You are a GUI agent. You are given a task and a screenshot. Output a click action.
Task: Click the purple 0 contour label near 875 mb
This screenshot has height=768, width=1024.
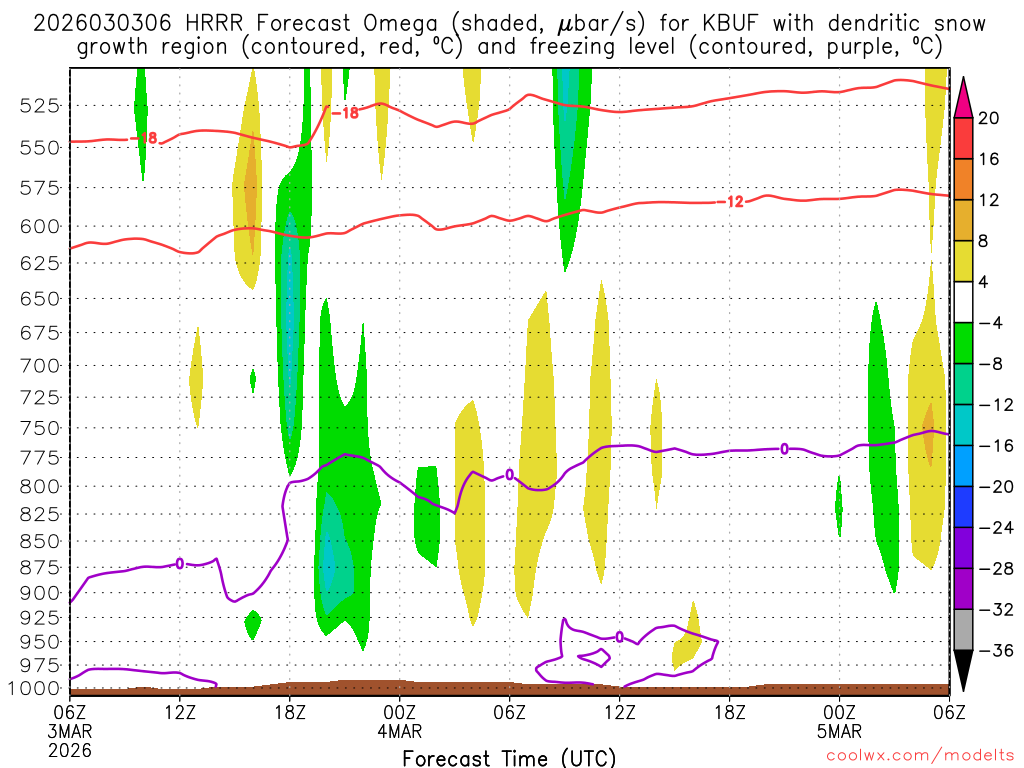pos(180,564)
